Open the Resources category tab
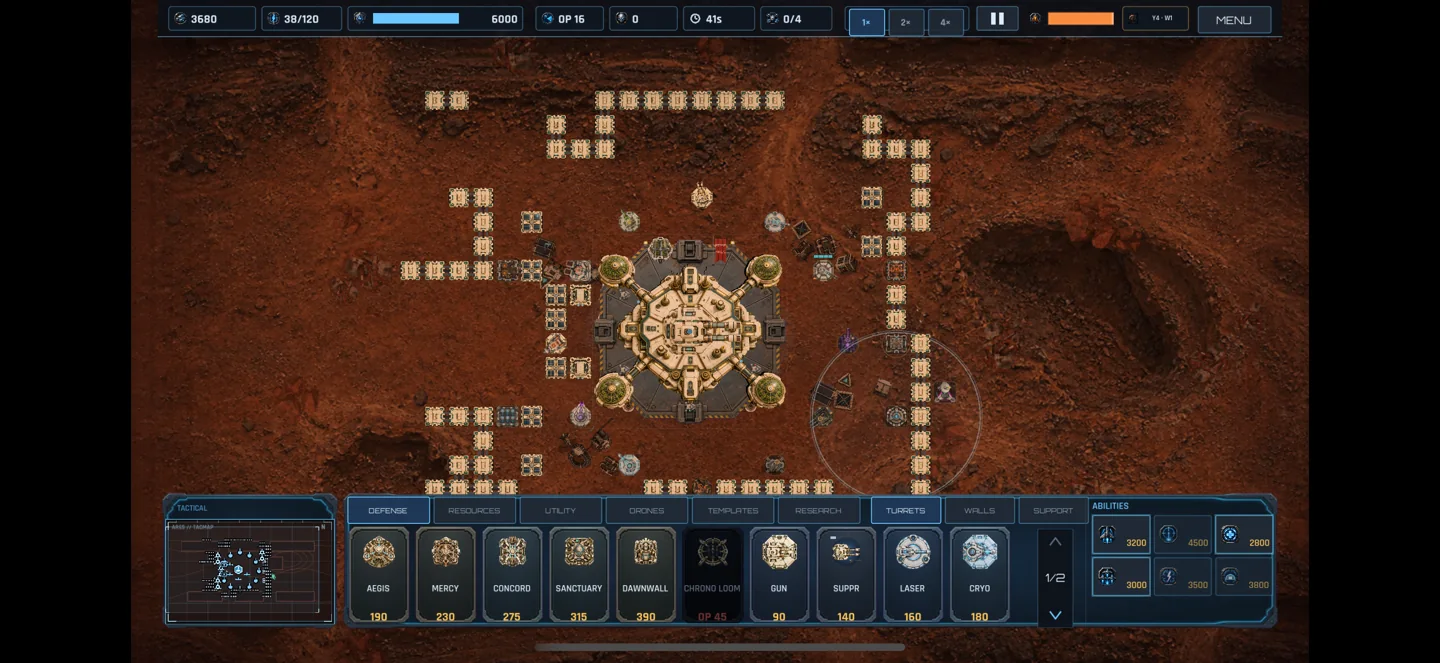This screenshot has width=1440, height=663. 474,510
